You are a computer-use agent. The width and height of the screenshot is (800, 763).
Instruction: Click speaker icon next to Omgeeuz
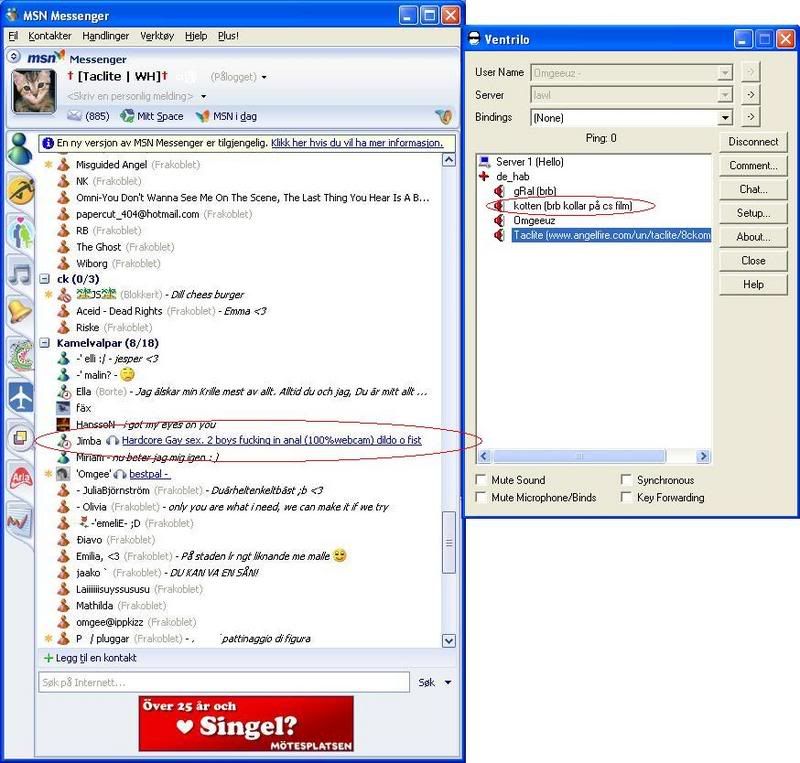(499, 220)
